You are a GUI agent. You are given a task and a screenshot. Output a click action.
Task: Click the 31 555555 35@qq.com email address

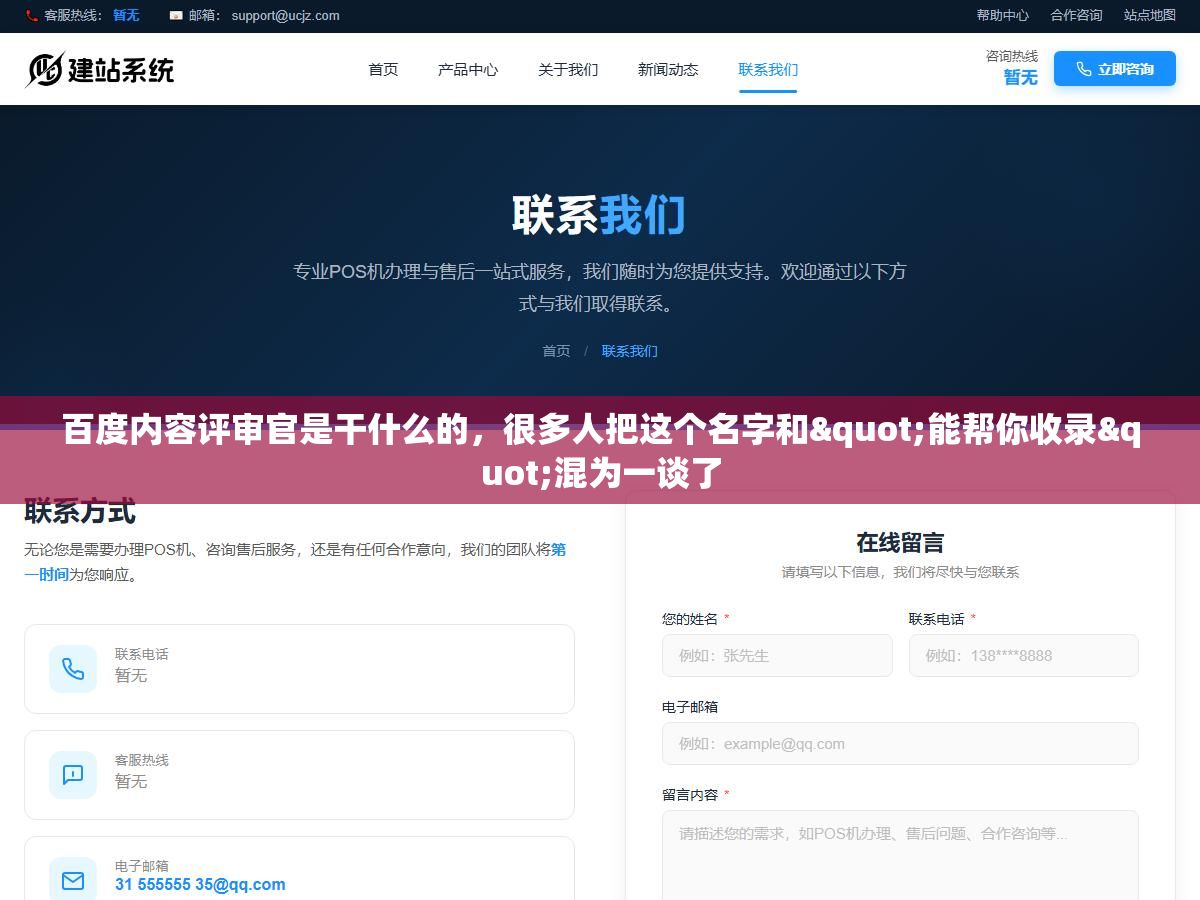(200, 884)
